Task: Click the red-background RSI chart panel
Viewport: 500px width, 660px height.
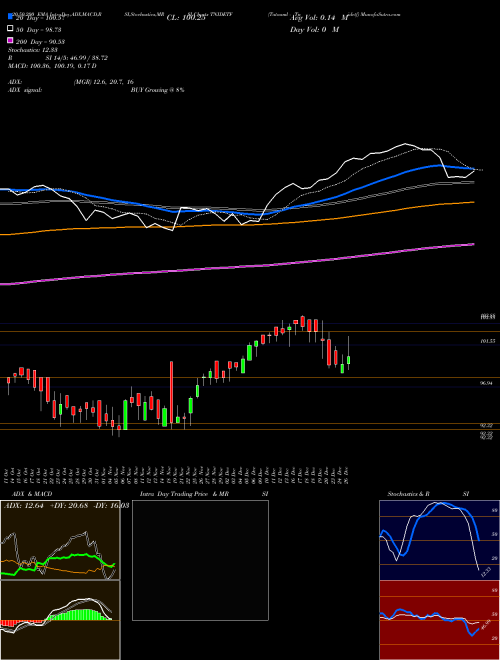Action: pos(439,620)
